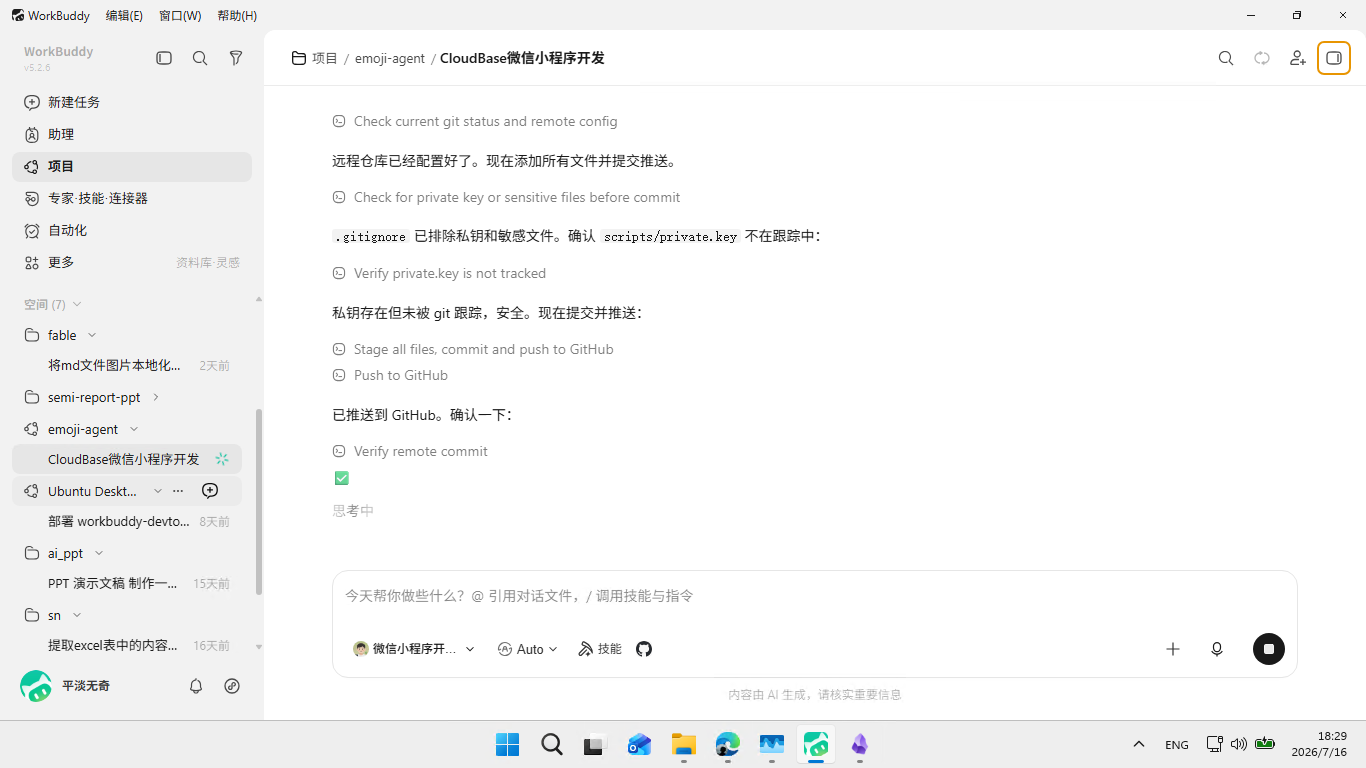This screenshot has width=1366, height=768.
Task: Select 项目 in the sidebar
Action: pos(132,166)
